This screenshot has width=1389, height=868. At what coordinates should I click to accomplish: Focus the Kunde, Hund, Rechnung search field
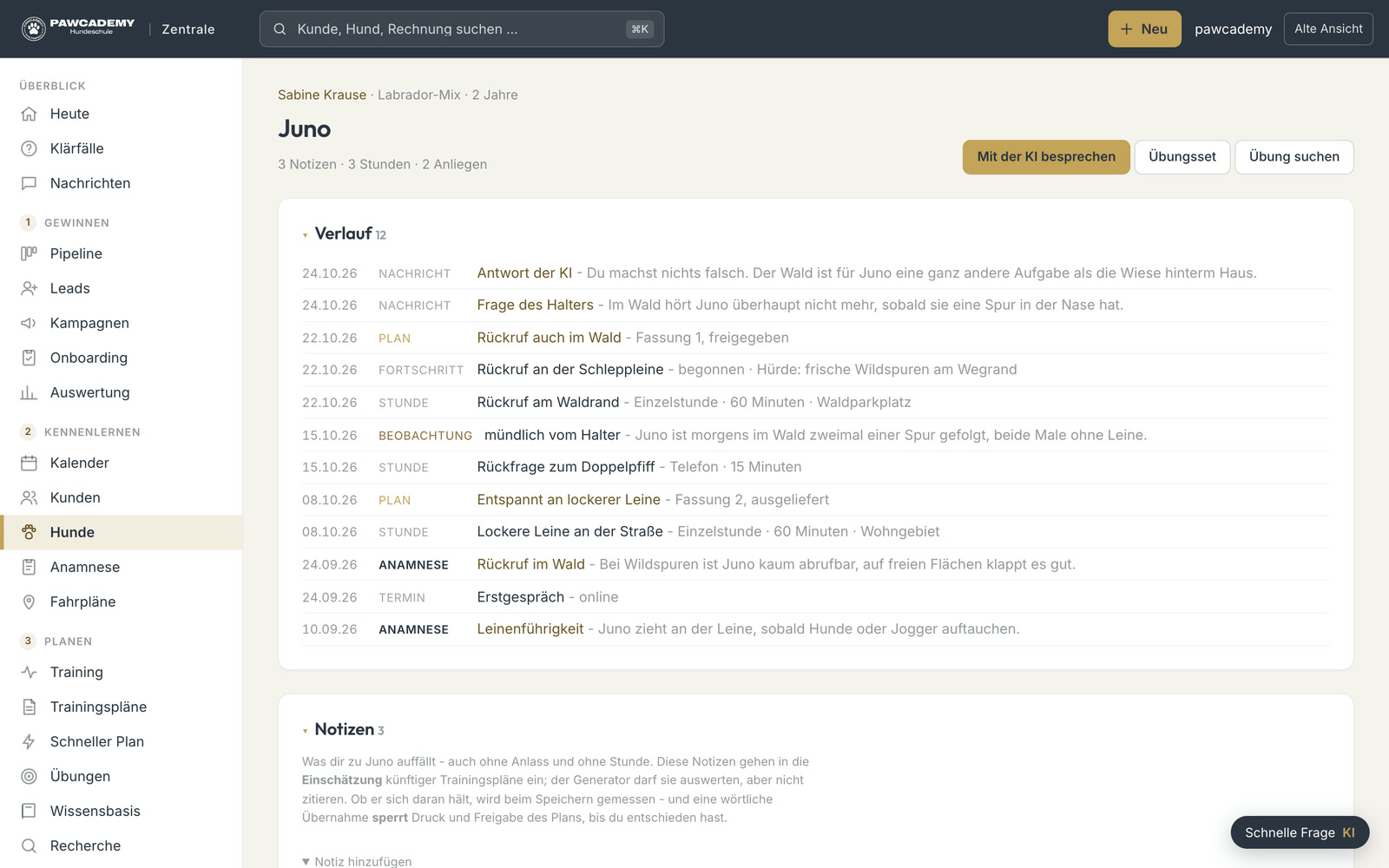[x=462, y=29]
